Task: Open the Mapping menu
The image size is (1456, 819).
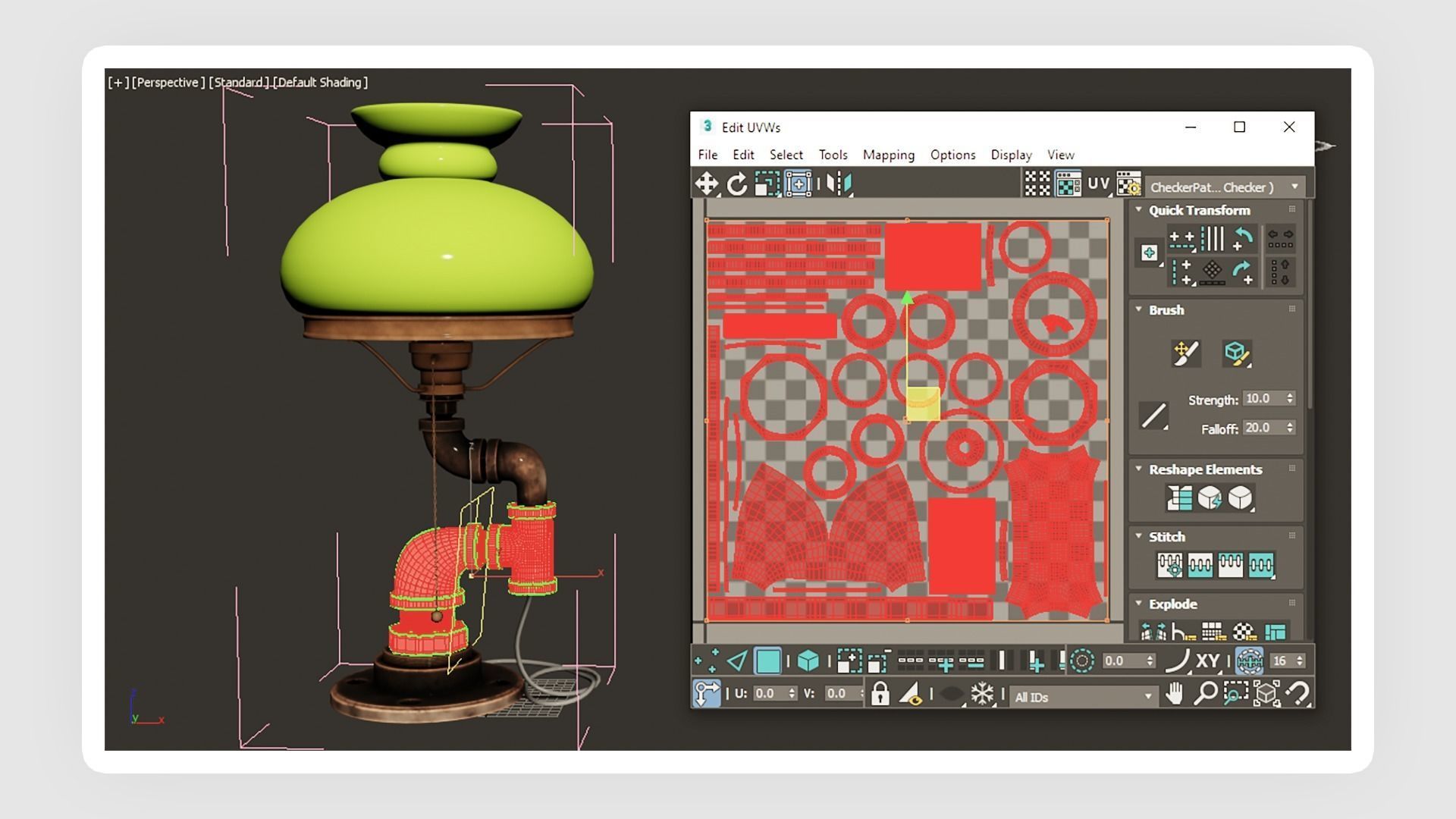Action: tap(888, 155)
